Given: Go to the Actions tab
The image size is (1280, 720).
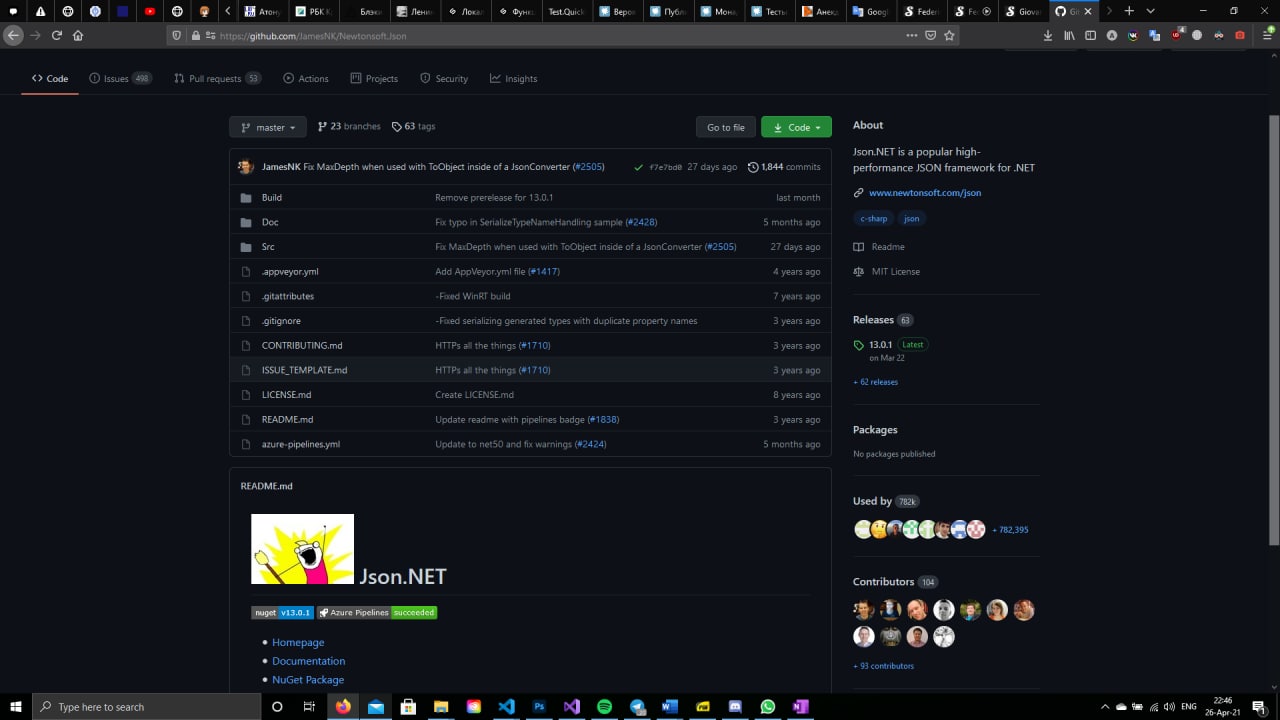Looking at the screenshot, I should [306, 78].
